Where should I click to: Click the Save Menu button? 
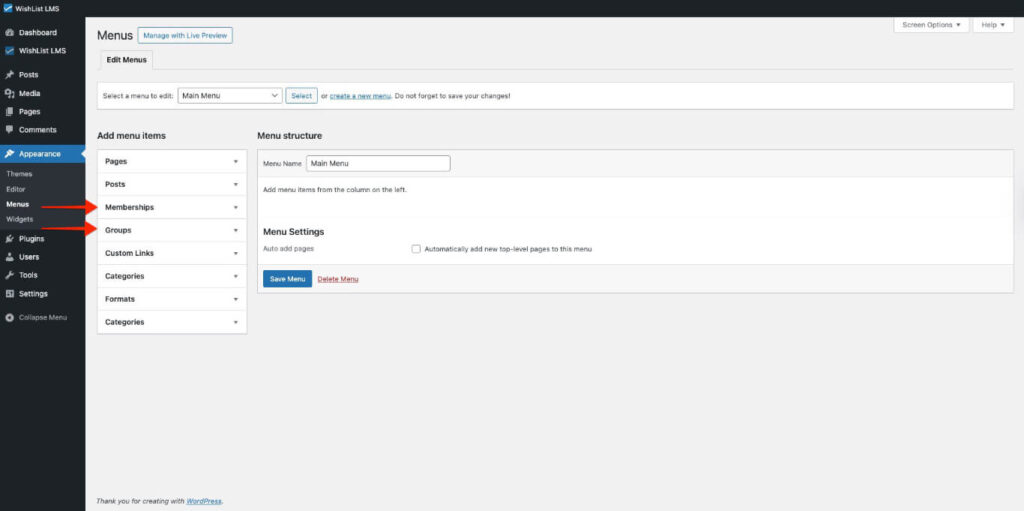coord(287,279)
